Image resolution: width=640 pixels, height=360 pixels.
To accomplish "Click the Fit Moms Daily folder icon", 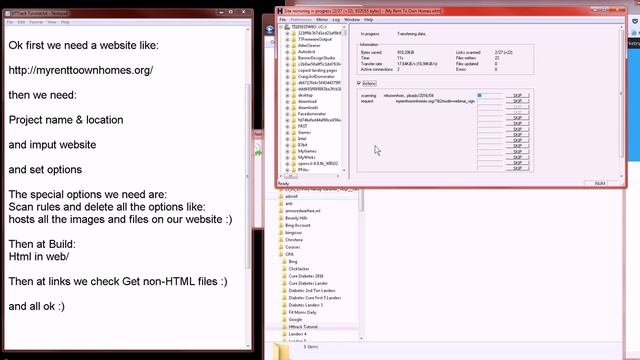I will (284, 312).
